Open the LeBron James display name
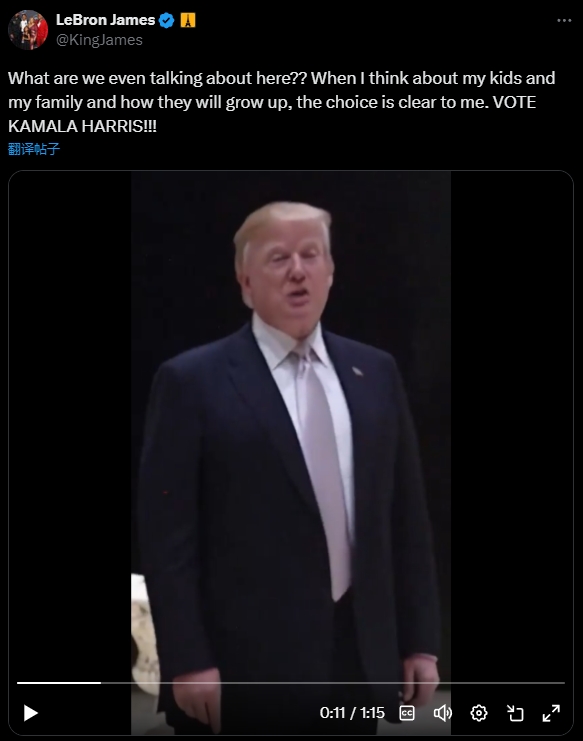The height and width of the screenshot is (741, 583). [105, 20]
